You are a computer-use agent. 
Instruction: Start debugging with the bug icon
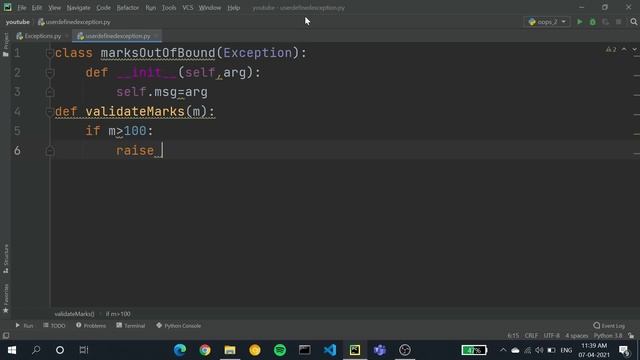[593, 22]
